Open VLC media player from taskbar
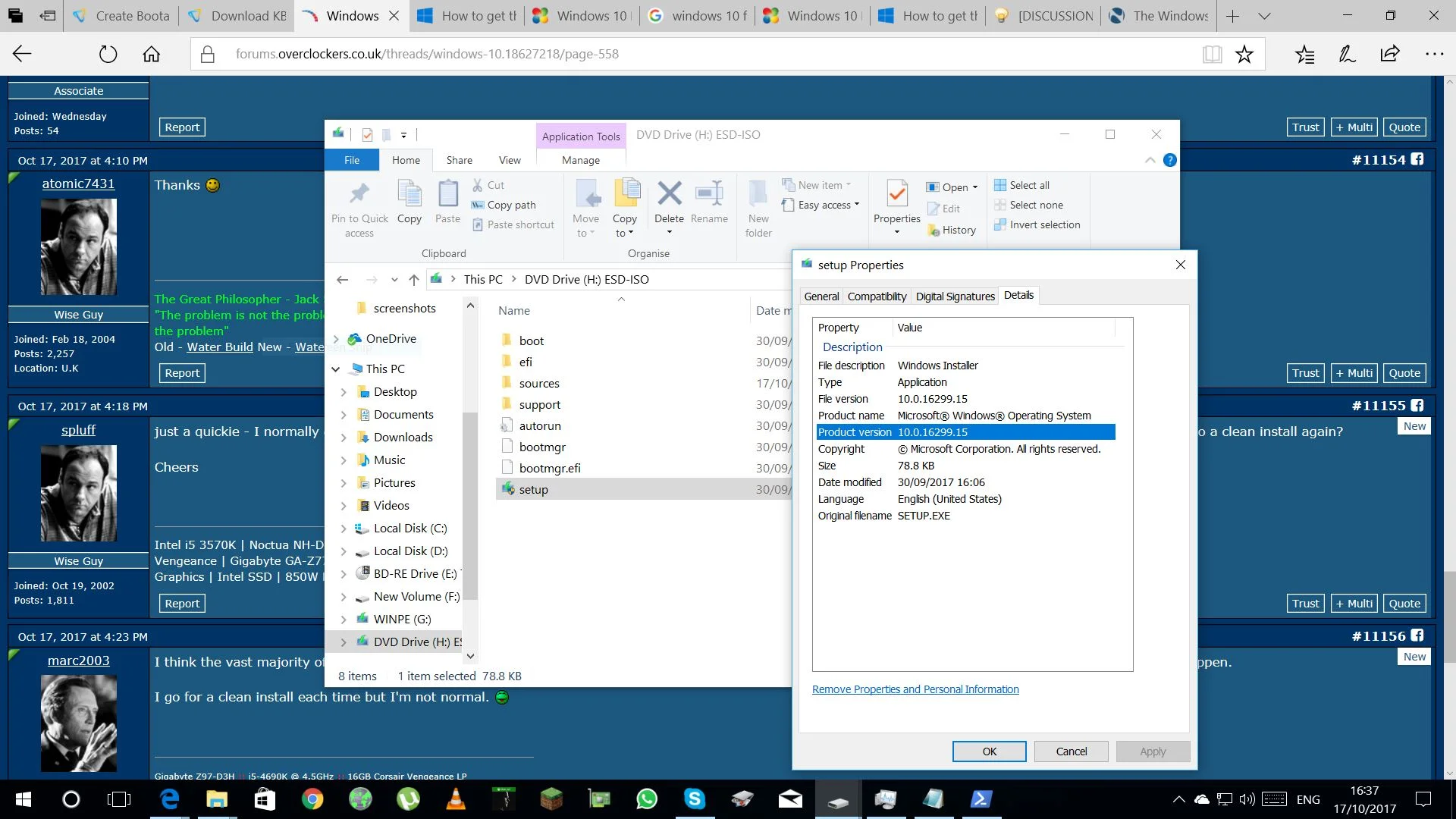This screenshot has width=1456, height=819. click(x=456, y=799)
